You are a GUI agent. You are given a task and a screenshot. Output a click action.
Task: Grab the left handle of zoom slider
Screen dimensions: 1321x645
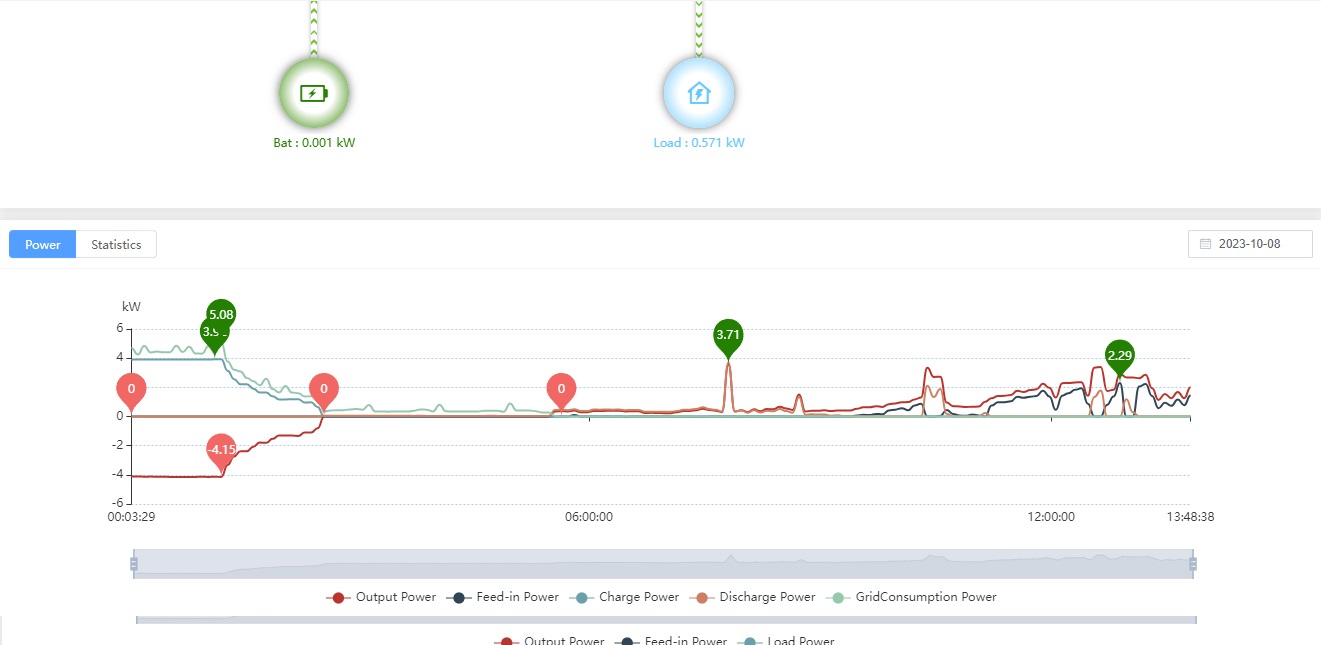click(x=133, y=564)
